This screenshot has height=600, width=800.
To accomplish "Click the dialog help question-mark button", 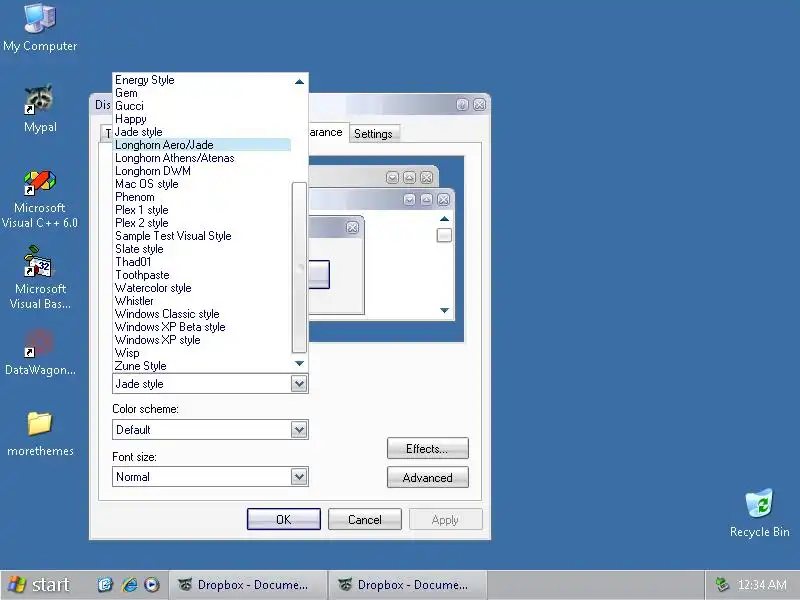I will coord(462,105).
